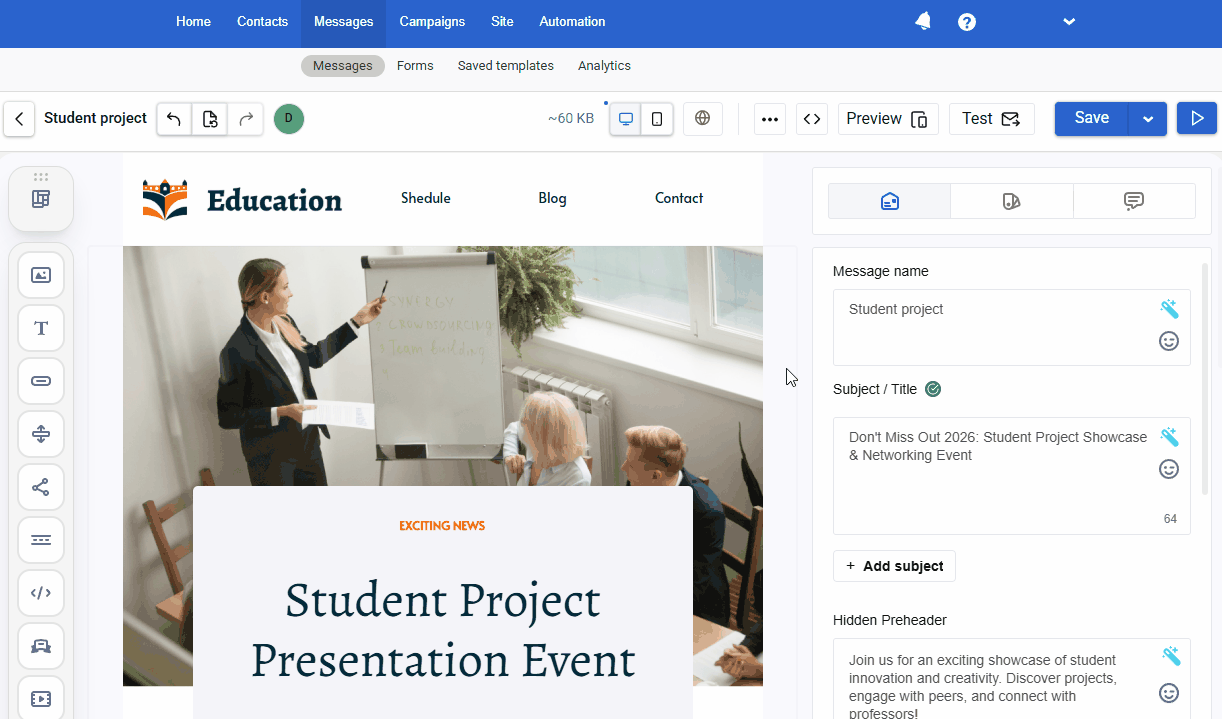Open the Automation menu
Image resolution: width=1222 pixels, height=719 pixels.
[x=572, y=22]
